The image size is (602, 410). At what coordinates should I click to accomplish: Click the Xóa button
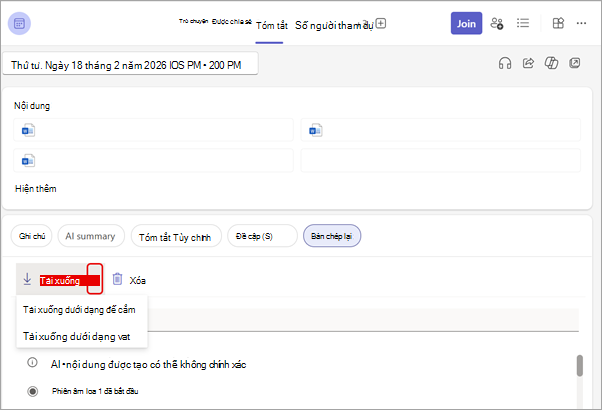click(129, 280)
